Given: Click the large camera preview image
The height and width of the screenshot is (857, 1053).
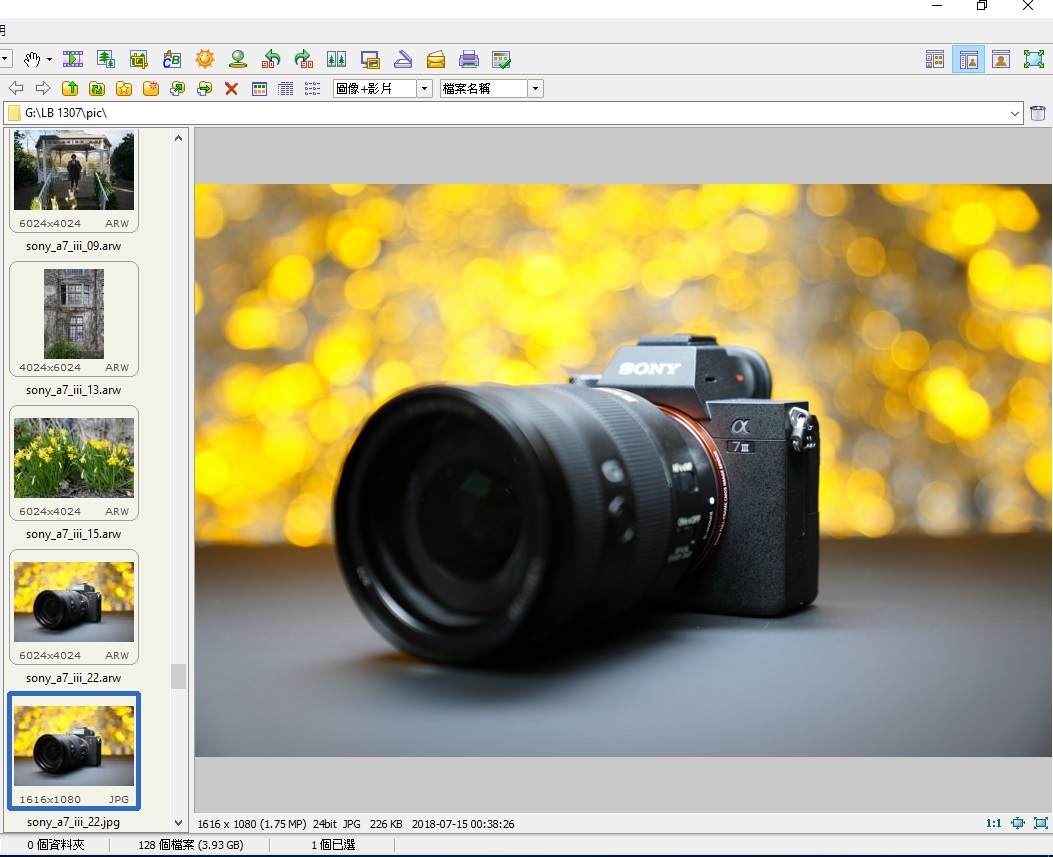Looking at the screenshot, I should click(x=623, y=470).
